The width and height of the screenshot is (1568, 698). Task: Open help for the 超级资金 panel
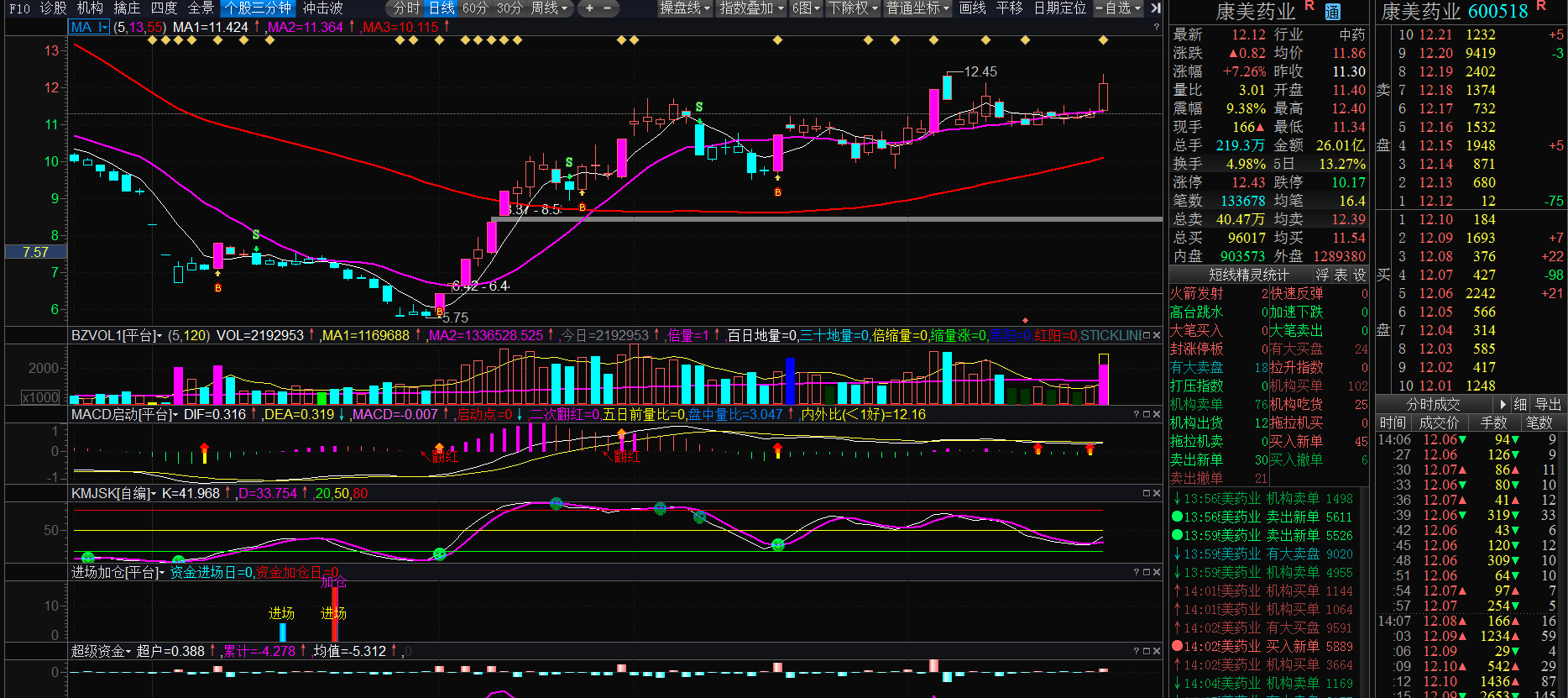pos(1137,651)
